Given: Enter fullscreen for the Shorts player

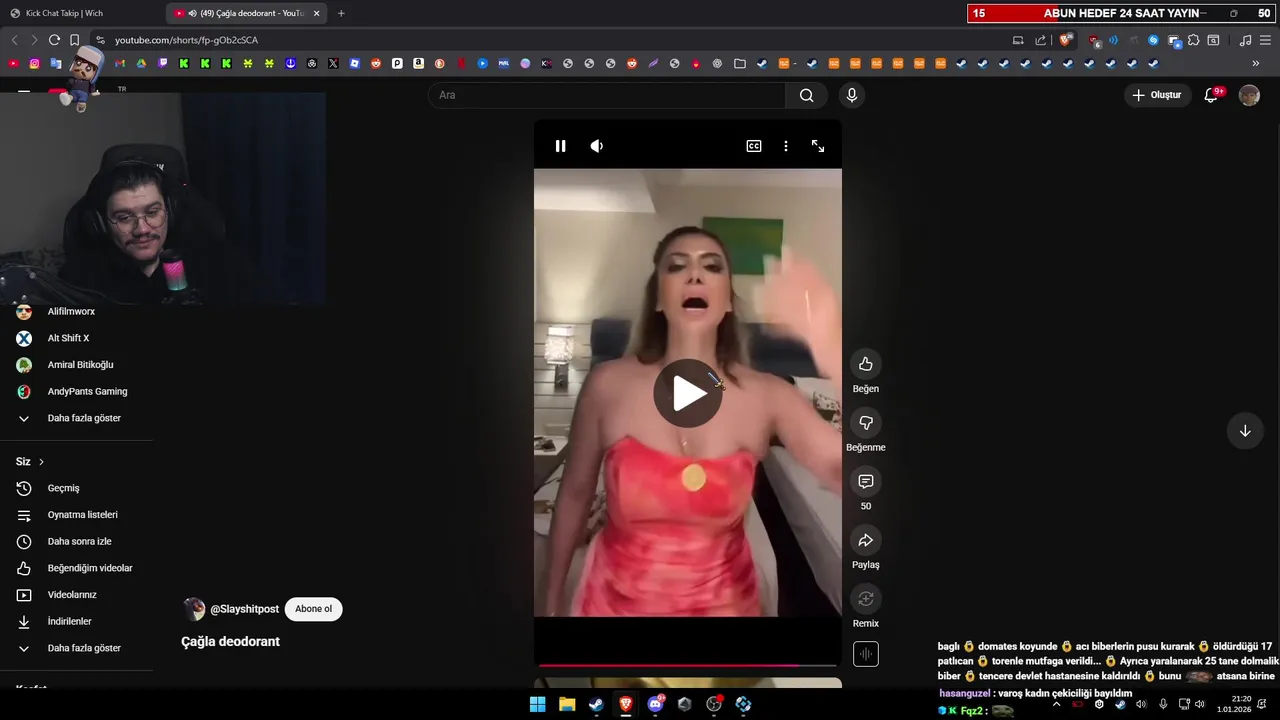Looking at the screenshot, I should coord(818,146).
